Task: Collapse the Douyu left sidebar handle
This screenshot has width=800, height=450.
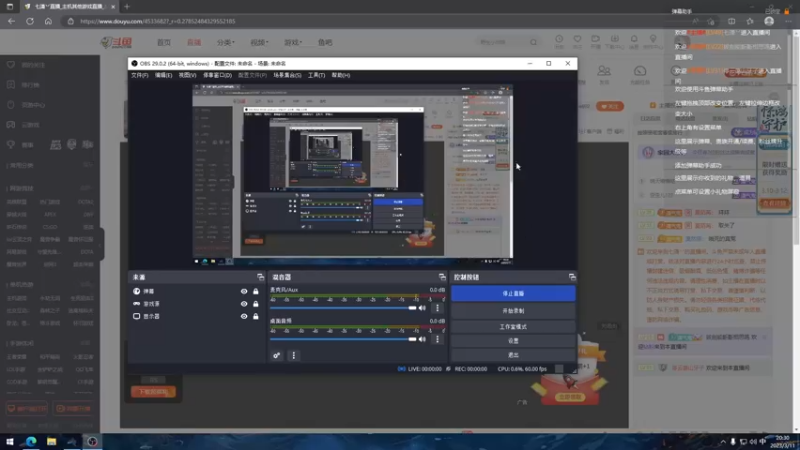Action: (102, 244)
